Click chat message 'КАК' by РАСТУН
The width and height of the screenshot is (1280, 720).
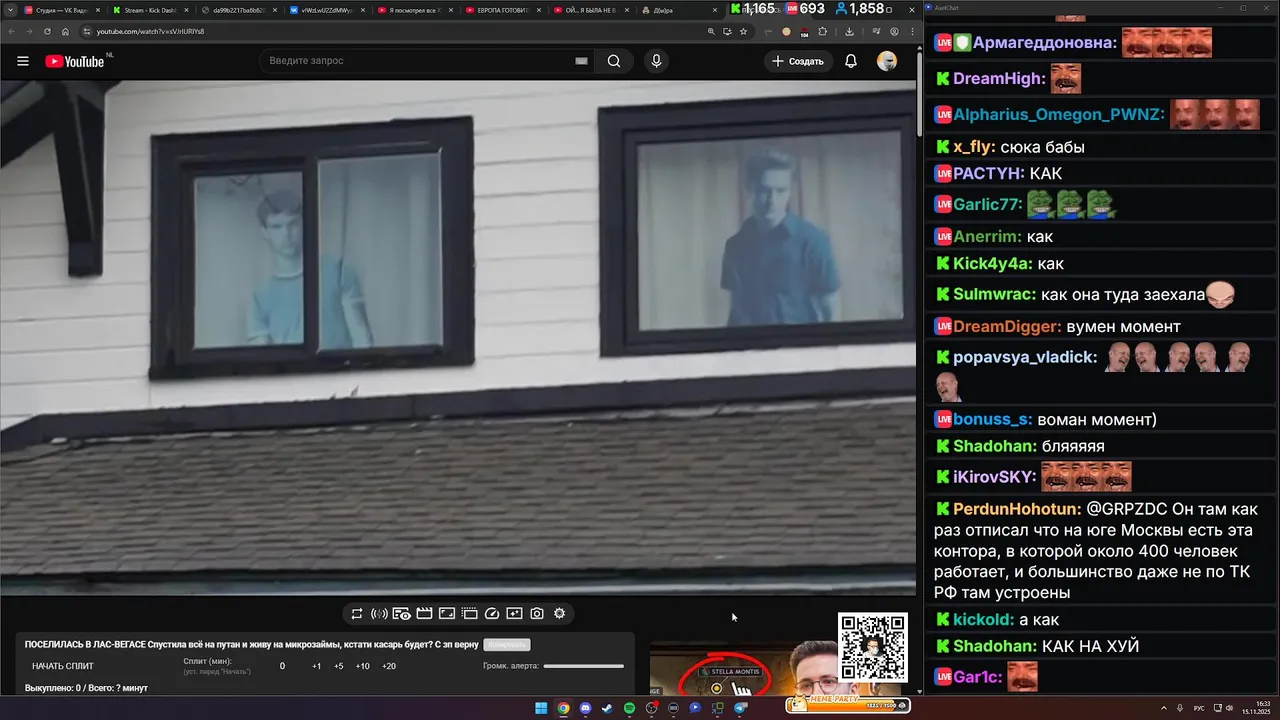1045,174
